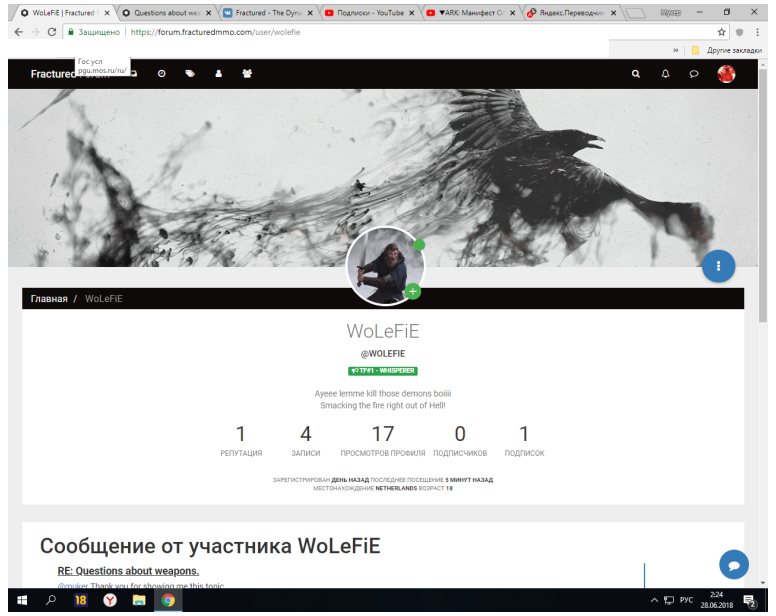The image size is (776, 616).
Task: Click WoLeFiE's profile avatar picture
Action: click(384, 266)
